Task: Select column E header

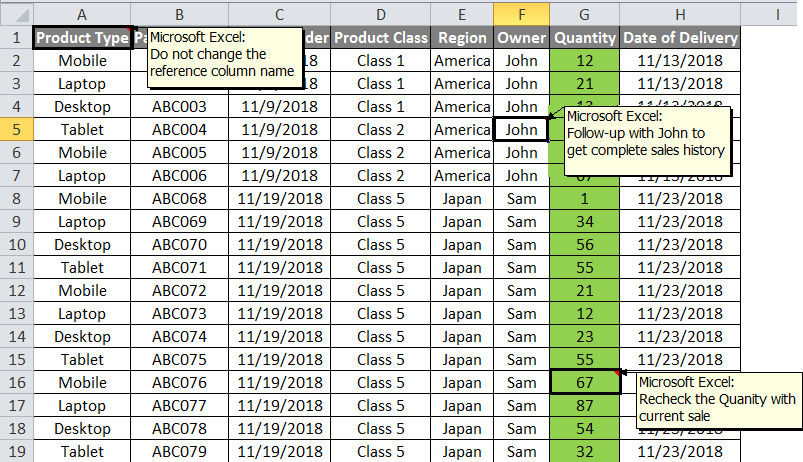Action: coord(462,15)
